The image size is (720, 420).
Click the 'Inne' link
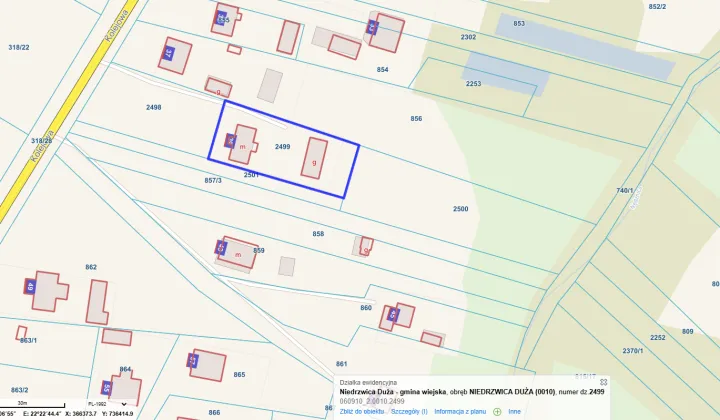click(x=514, y=412)
